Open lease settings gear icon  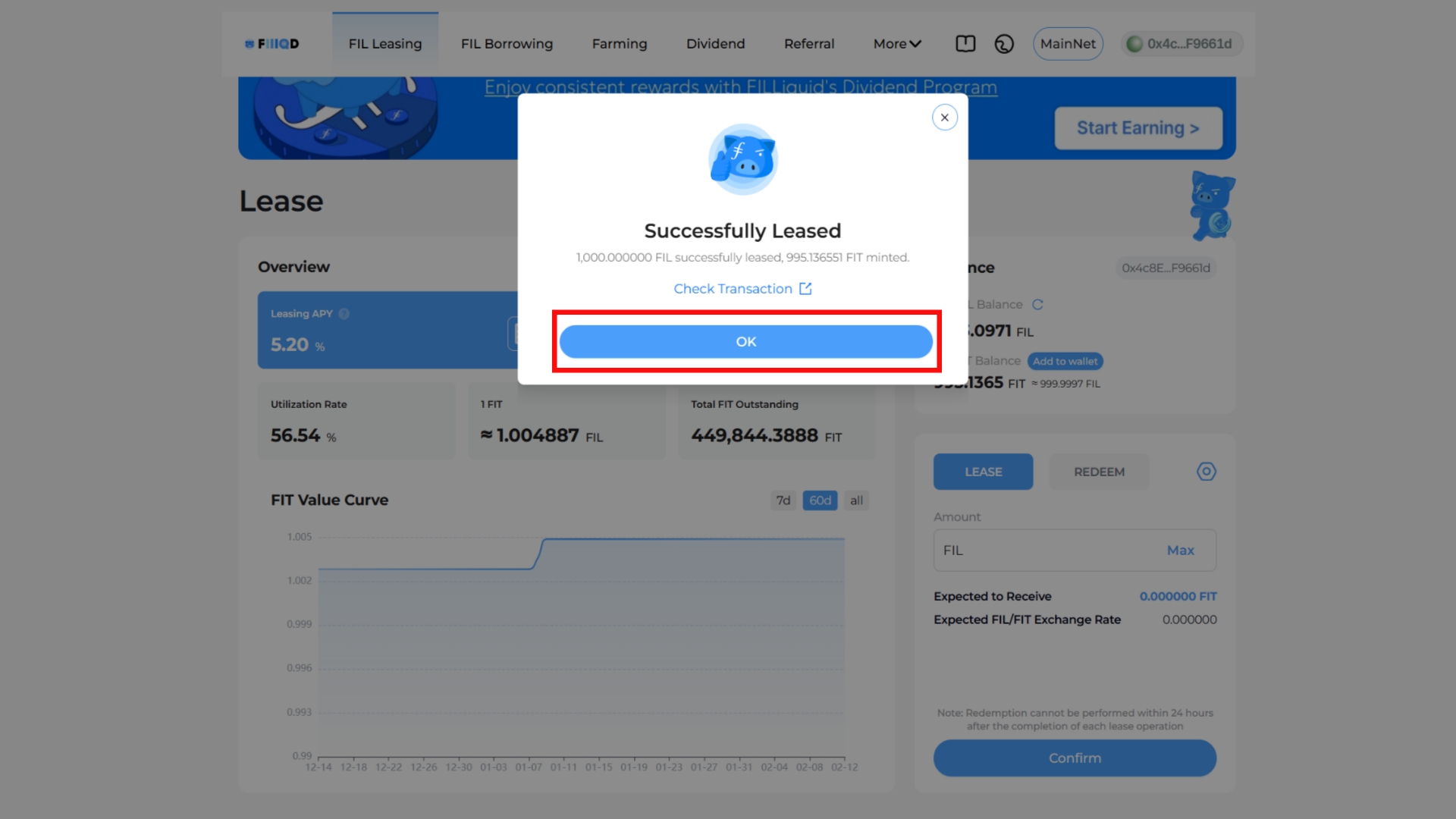pos(1206,472)
